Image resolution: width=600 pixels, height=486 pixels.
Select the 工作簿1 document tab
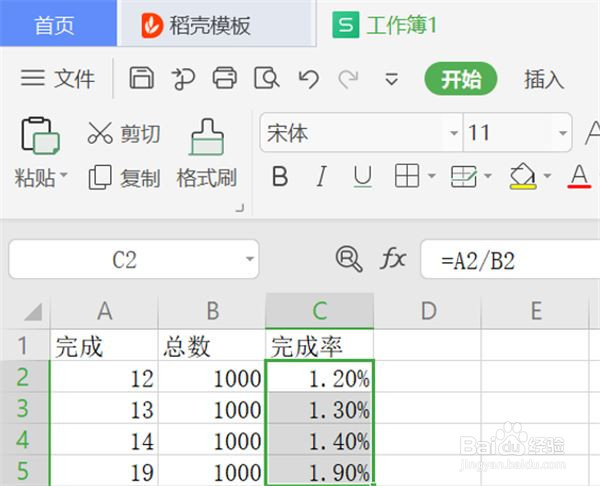pos(385,25)
